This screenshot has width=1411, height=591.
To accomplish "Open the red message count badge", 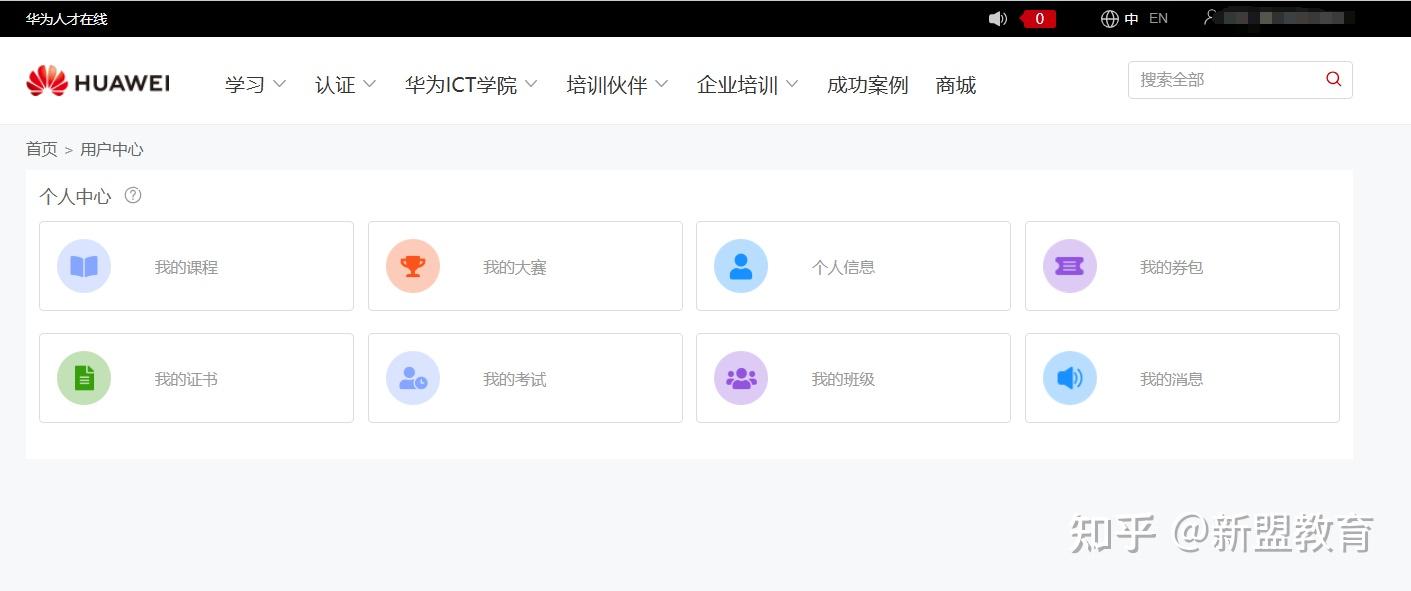I will click(1039, 19).
